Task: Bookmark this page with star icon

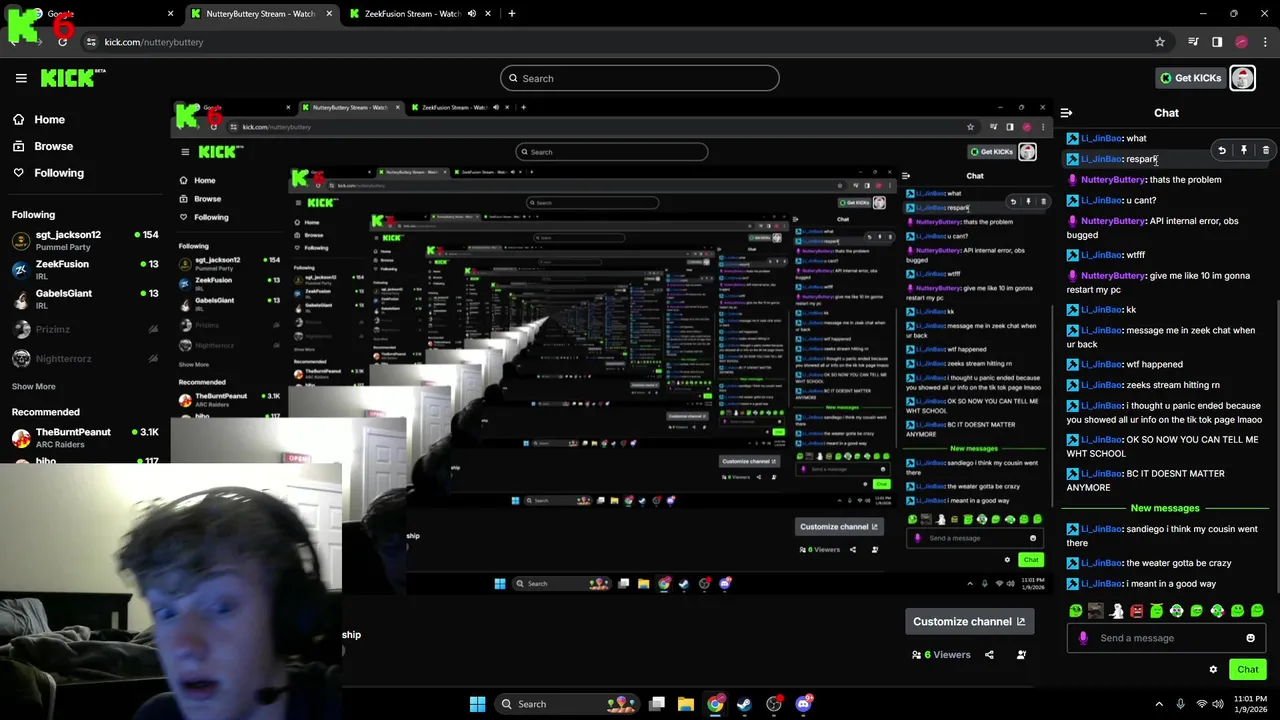Action: [1159, 42]
